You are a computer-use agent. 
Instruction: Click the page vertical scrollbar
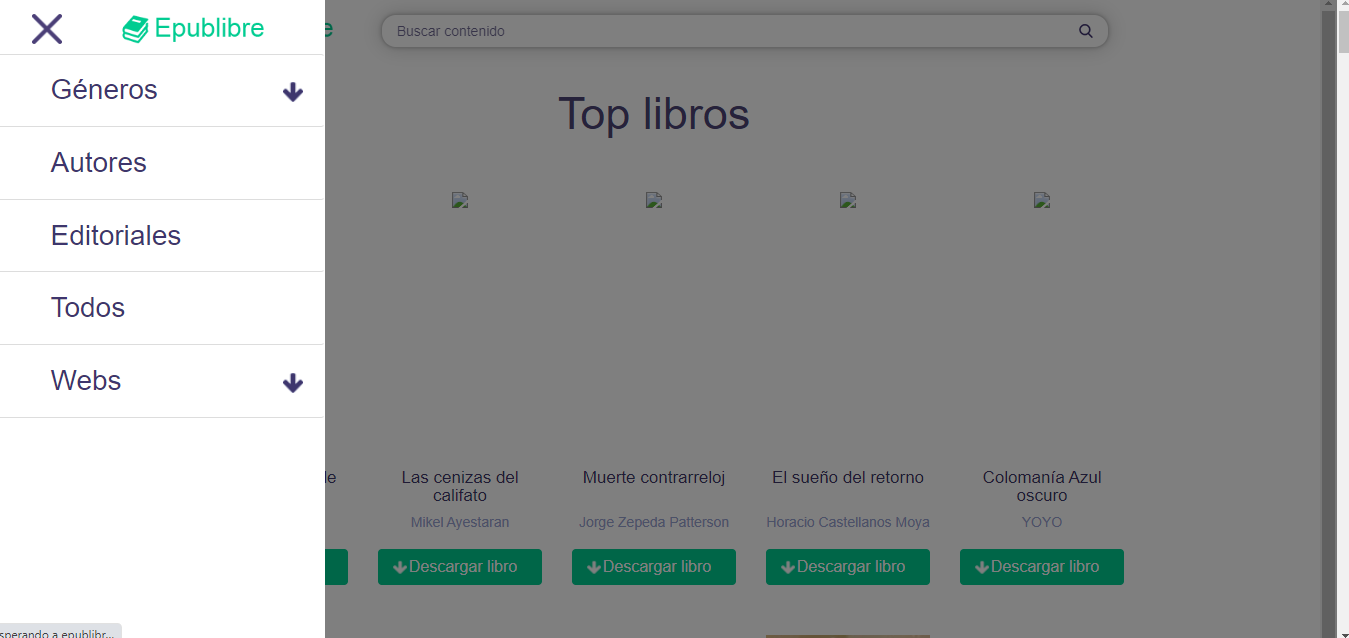[1341, 300]
